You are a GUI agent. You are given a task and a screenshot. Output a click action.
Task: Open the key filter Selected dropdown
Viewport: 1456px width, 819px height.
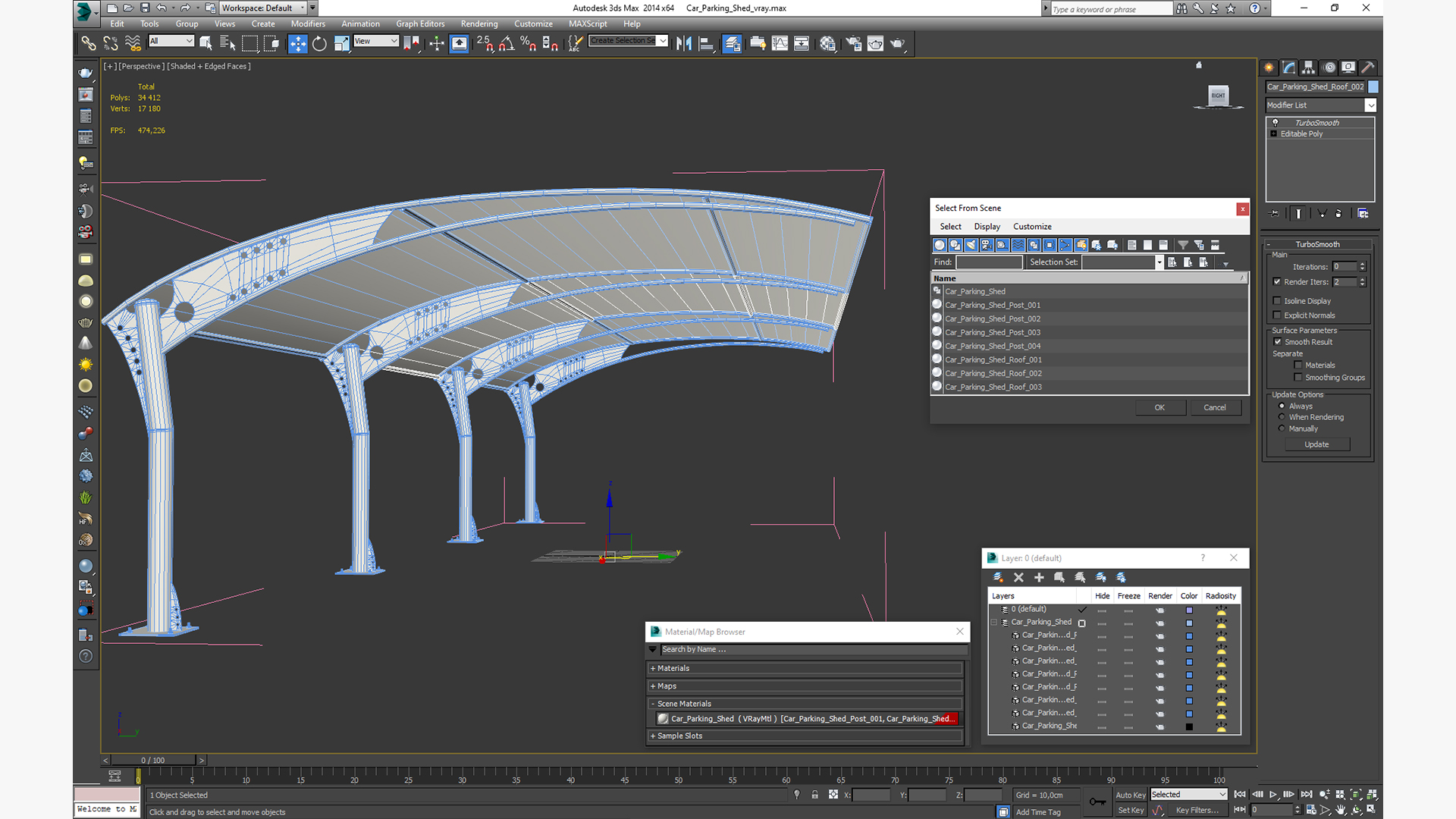point(1188,795)
